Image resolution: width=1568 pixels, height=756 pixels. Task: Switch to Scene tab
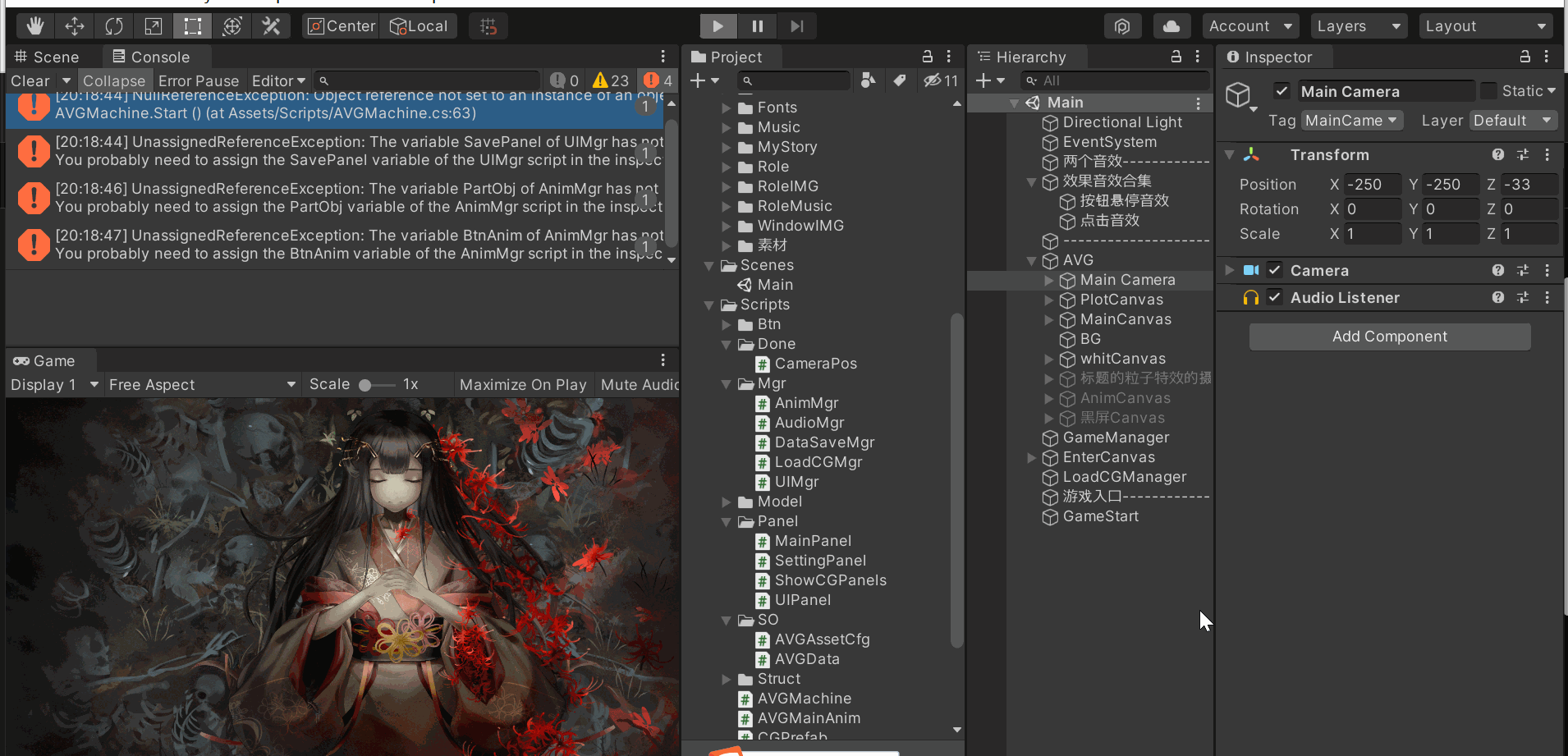(x=48, y=57)
